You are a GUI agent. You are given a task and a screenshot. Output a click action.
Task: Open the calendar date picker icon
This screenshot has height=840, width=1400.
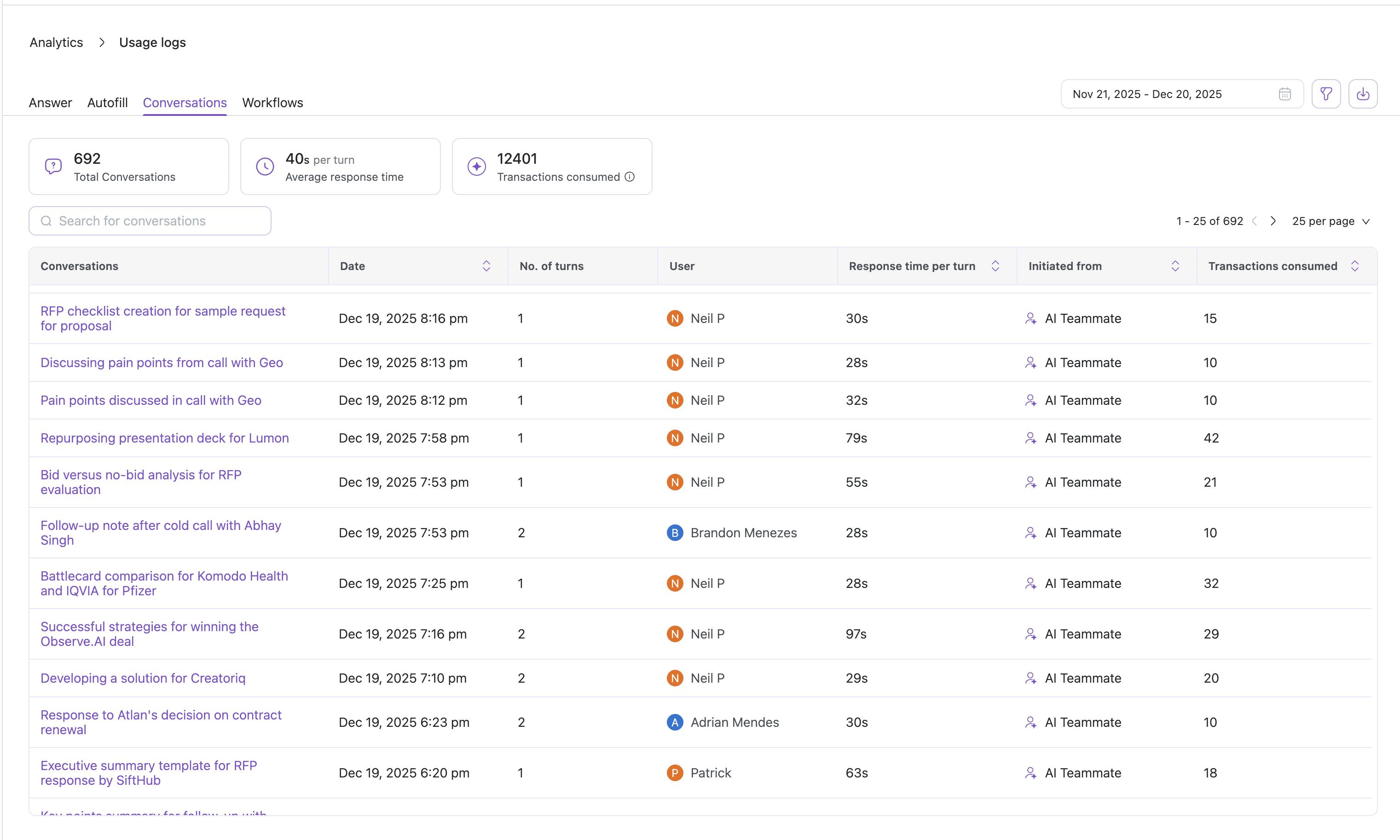point(1284,94)
